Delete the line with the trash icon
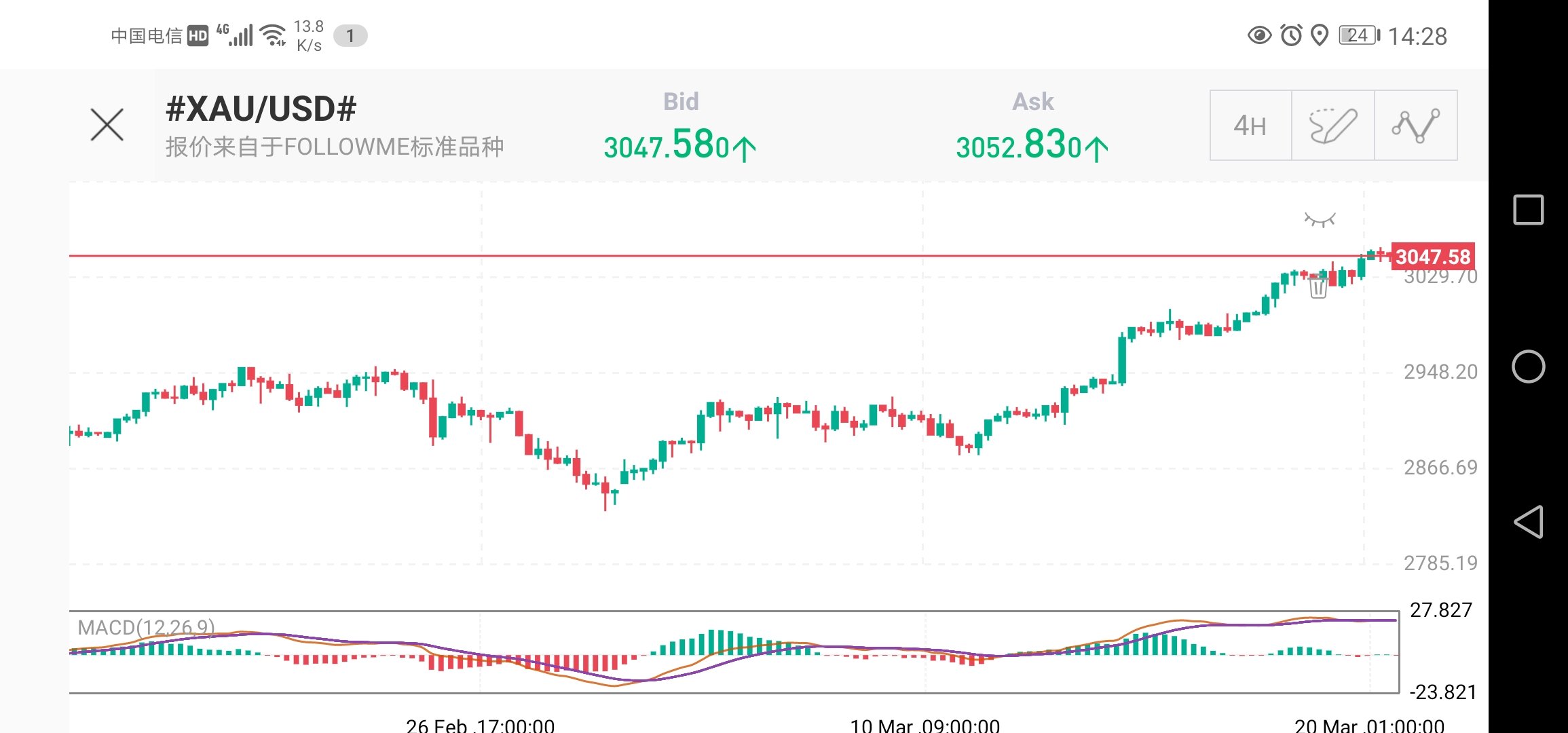The width and height of the screenshot is (1568, 733). [x=1318, y=287]
